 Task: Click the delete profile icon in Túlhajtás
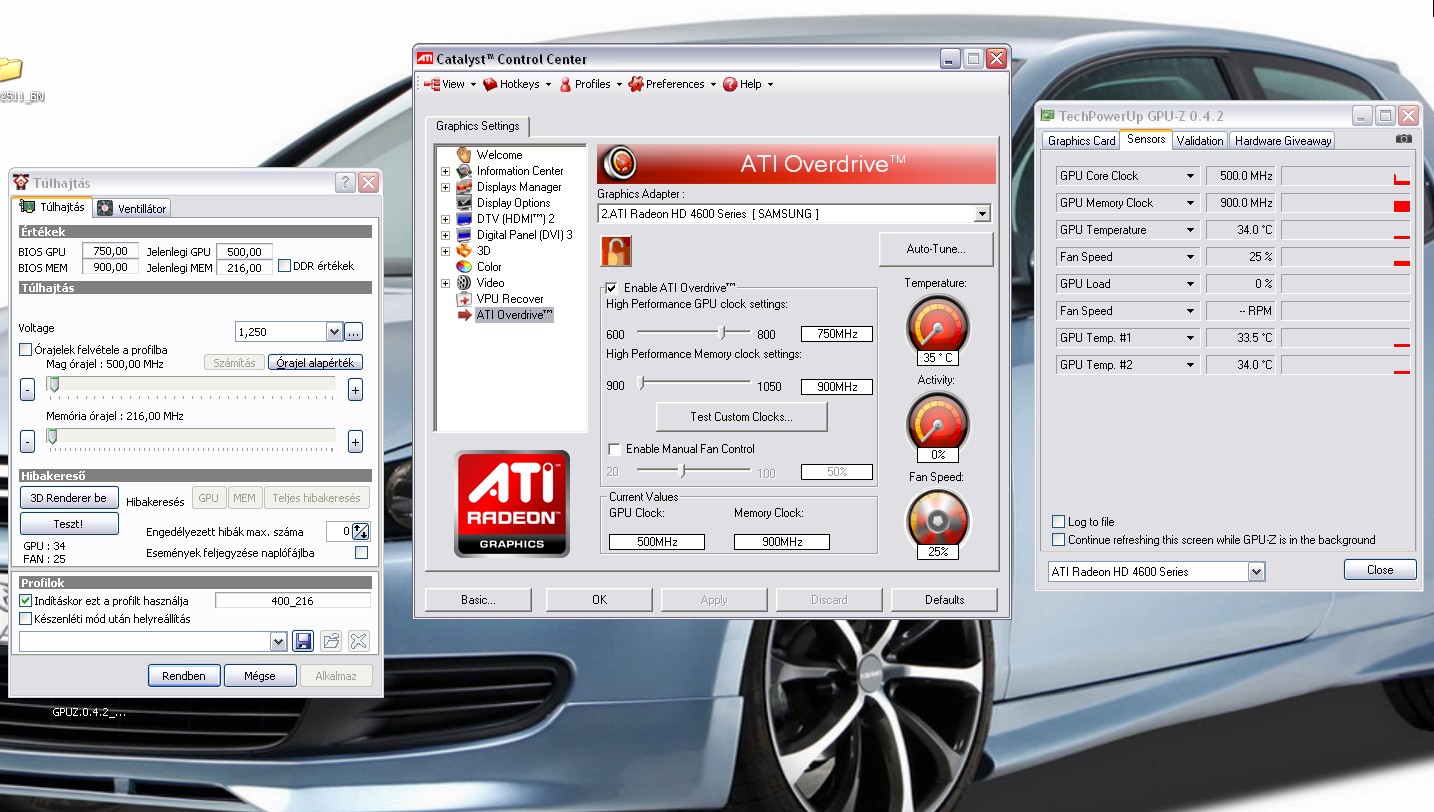359,642
